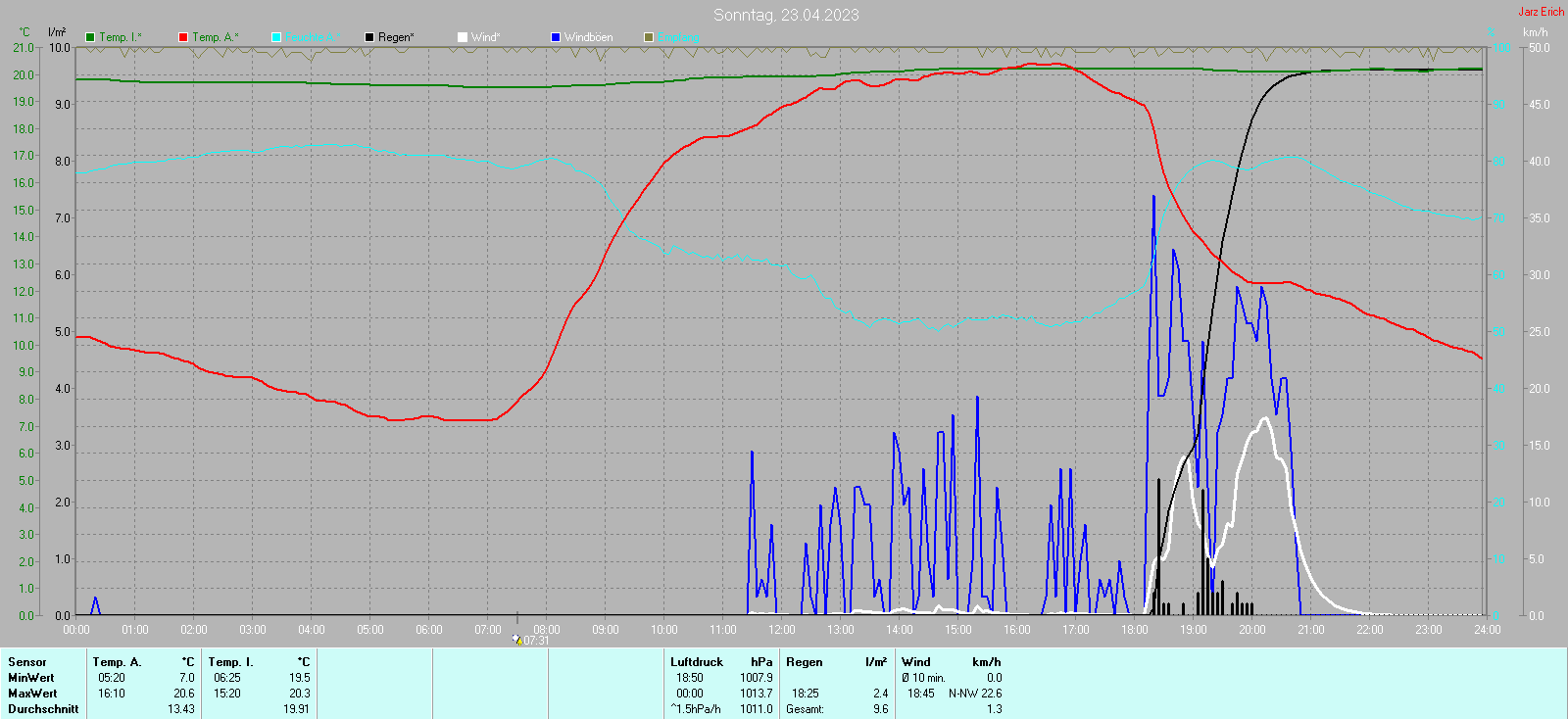Image resolution: width=1568 pixels, height=719 pixels.
Task: Click the 'Regen' header in the table
Action: point(805,662)
